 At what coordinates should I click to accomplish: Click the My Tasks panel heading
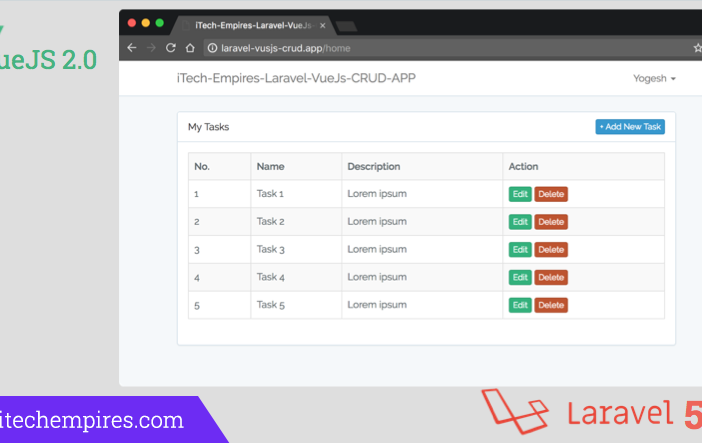[208, 127]
